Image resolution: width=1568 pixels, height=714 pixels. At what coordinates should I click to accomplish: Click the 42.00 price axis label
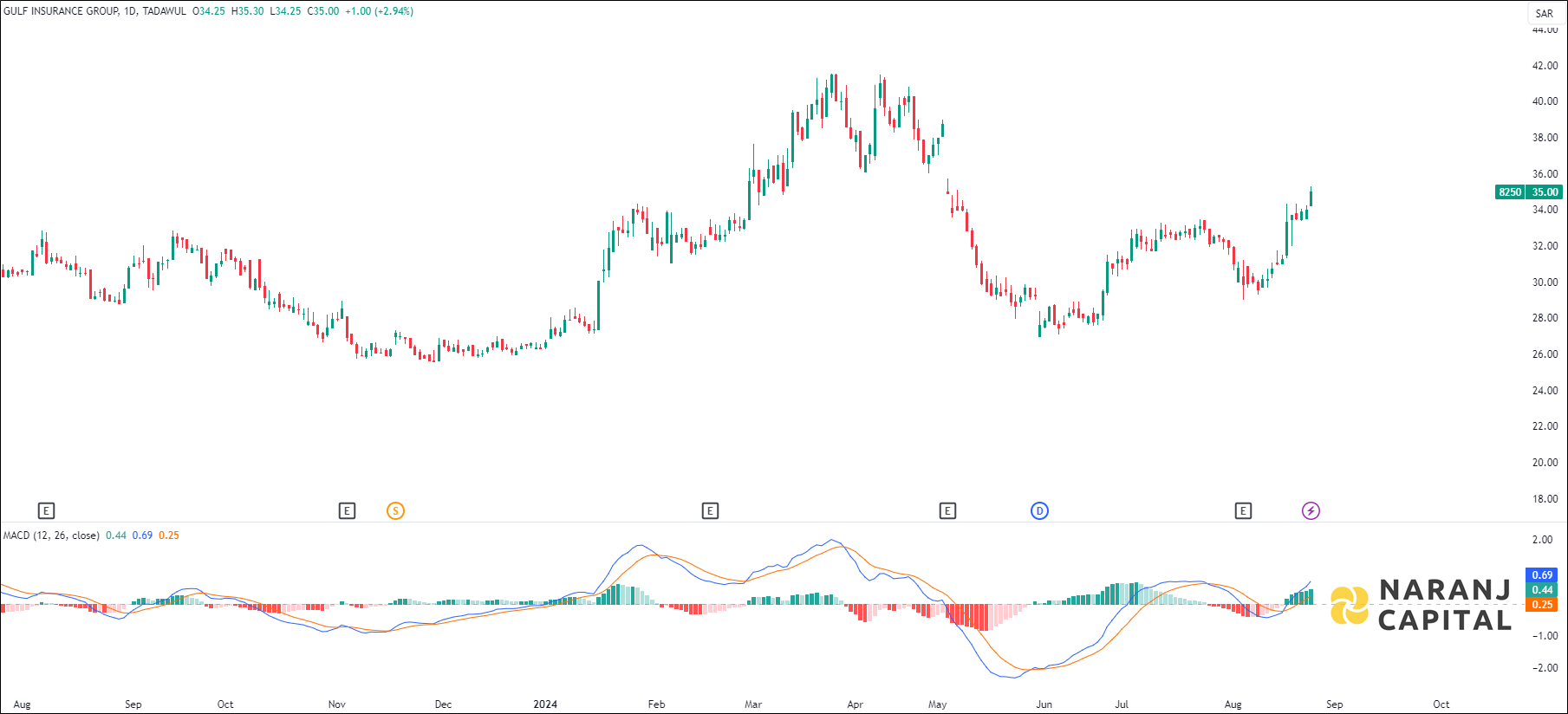click(x=1545, y=66)
